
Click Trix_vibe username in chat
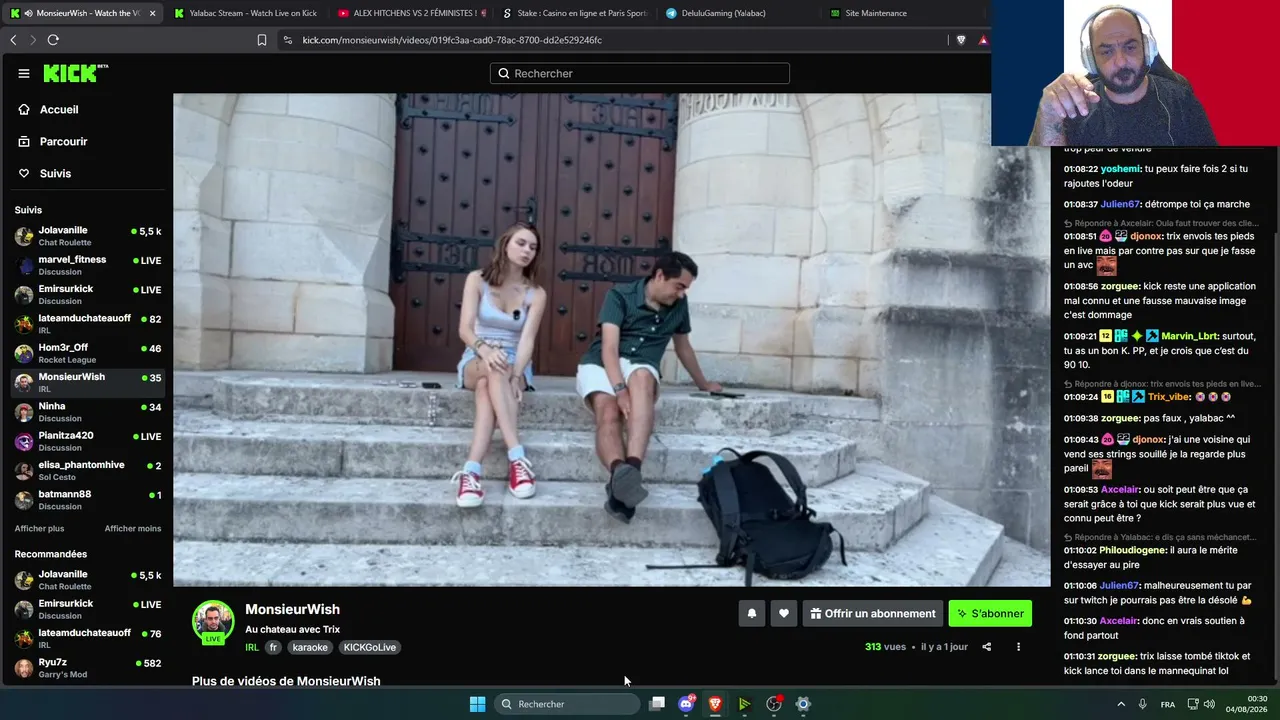point(1169,397)
